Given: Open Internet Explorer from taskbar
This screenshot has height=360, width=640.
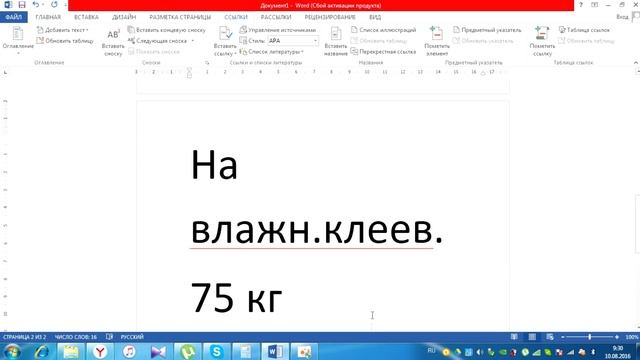Looking at the screenshot, I should click(x=42, y=351).
